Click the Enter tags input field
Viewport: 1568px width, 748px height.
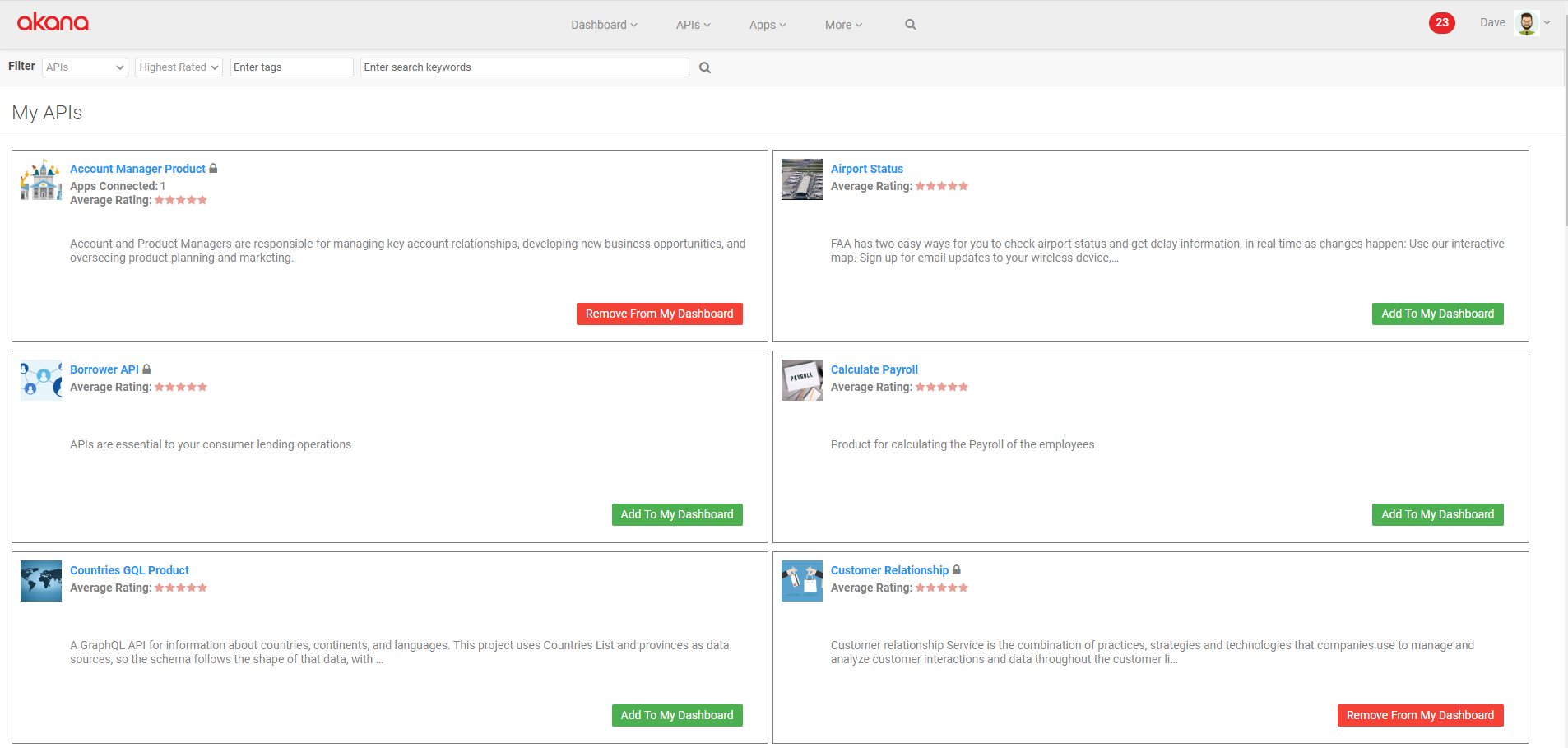[x=291, y=67]
